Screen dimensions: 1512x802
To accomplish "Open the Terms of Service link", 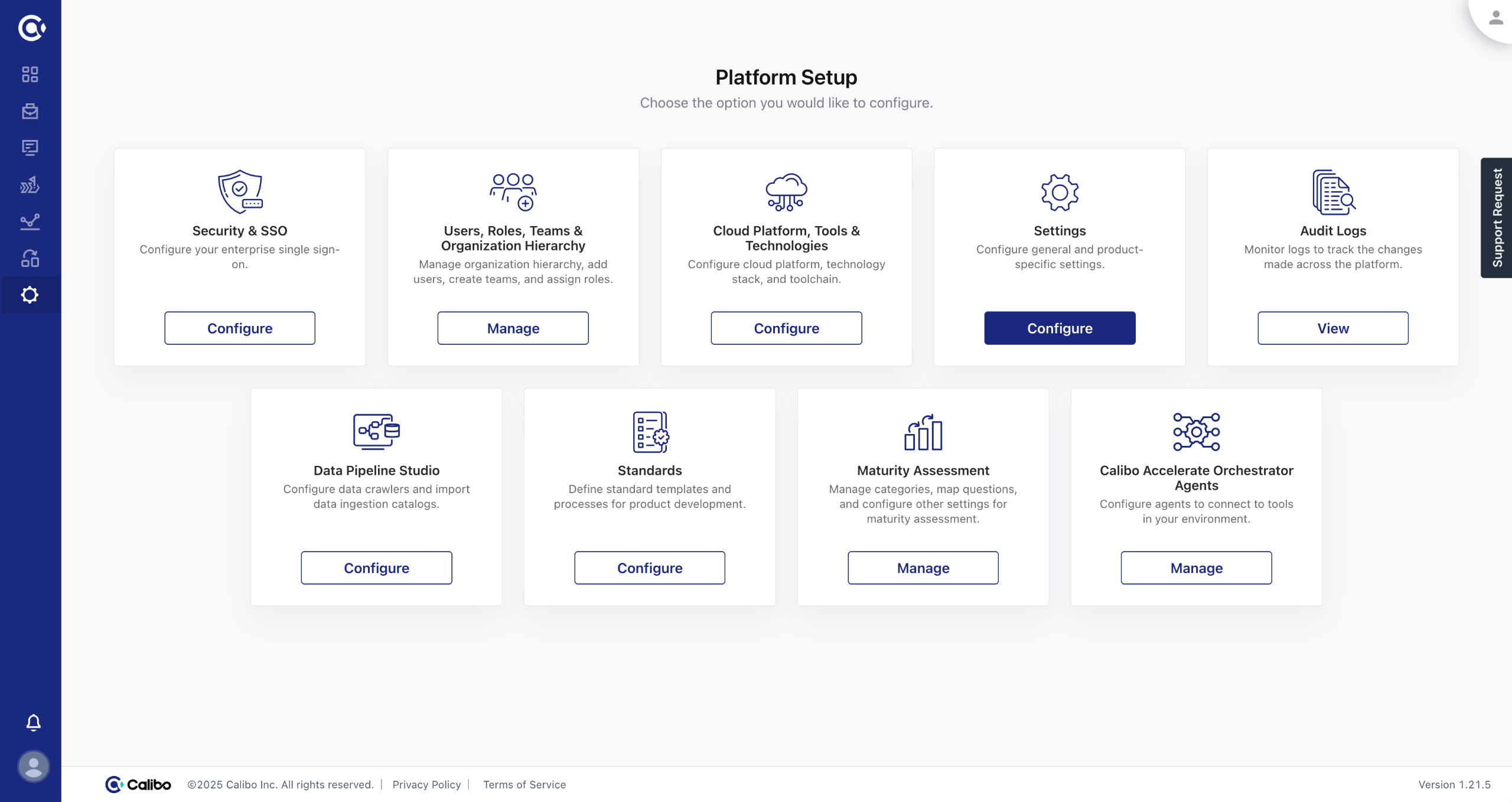I will (524, 784).
